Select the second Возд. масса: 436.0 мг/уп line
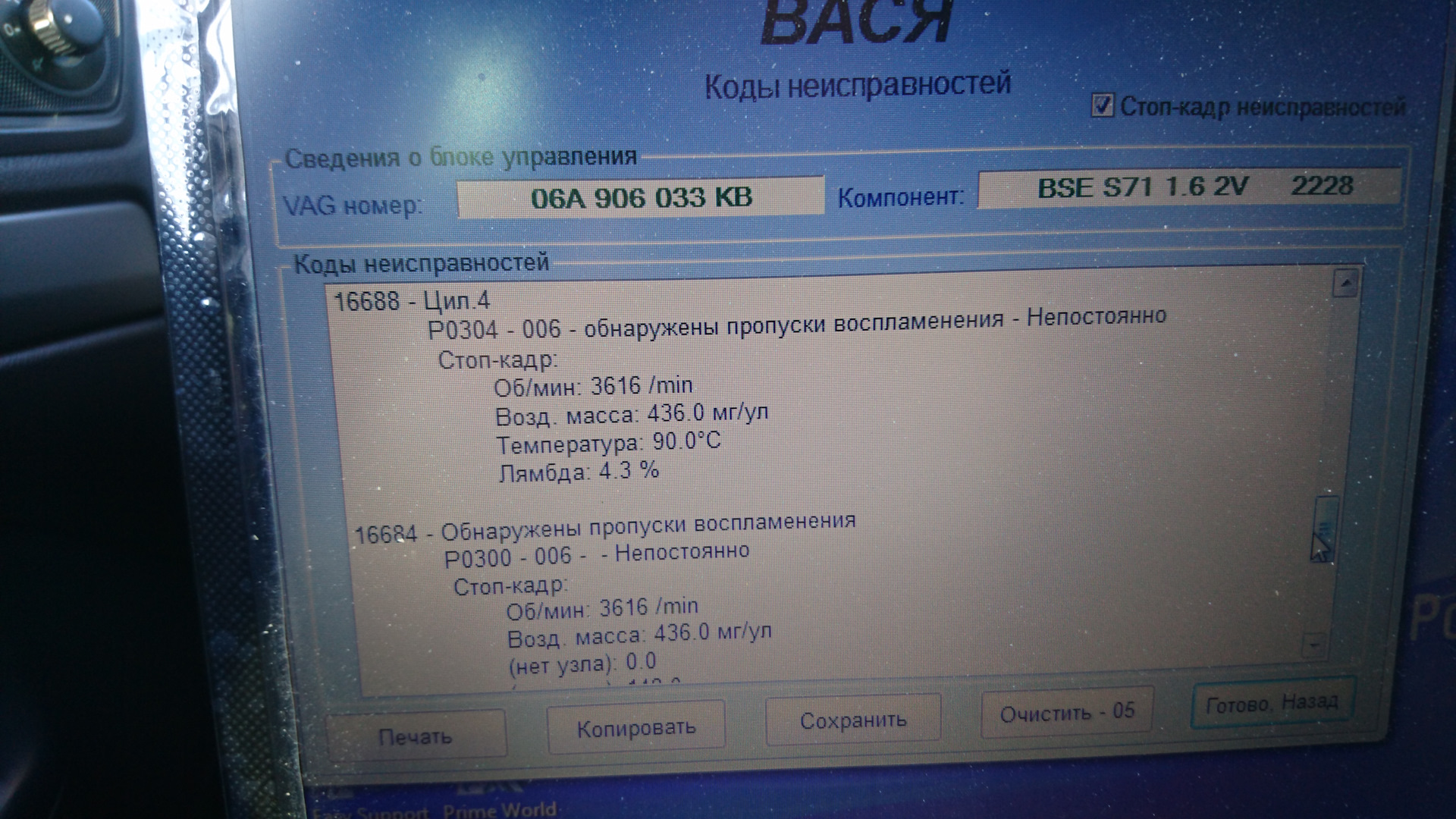The width and height of the screenshot is (1456, 819). point(639,635)
